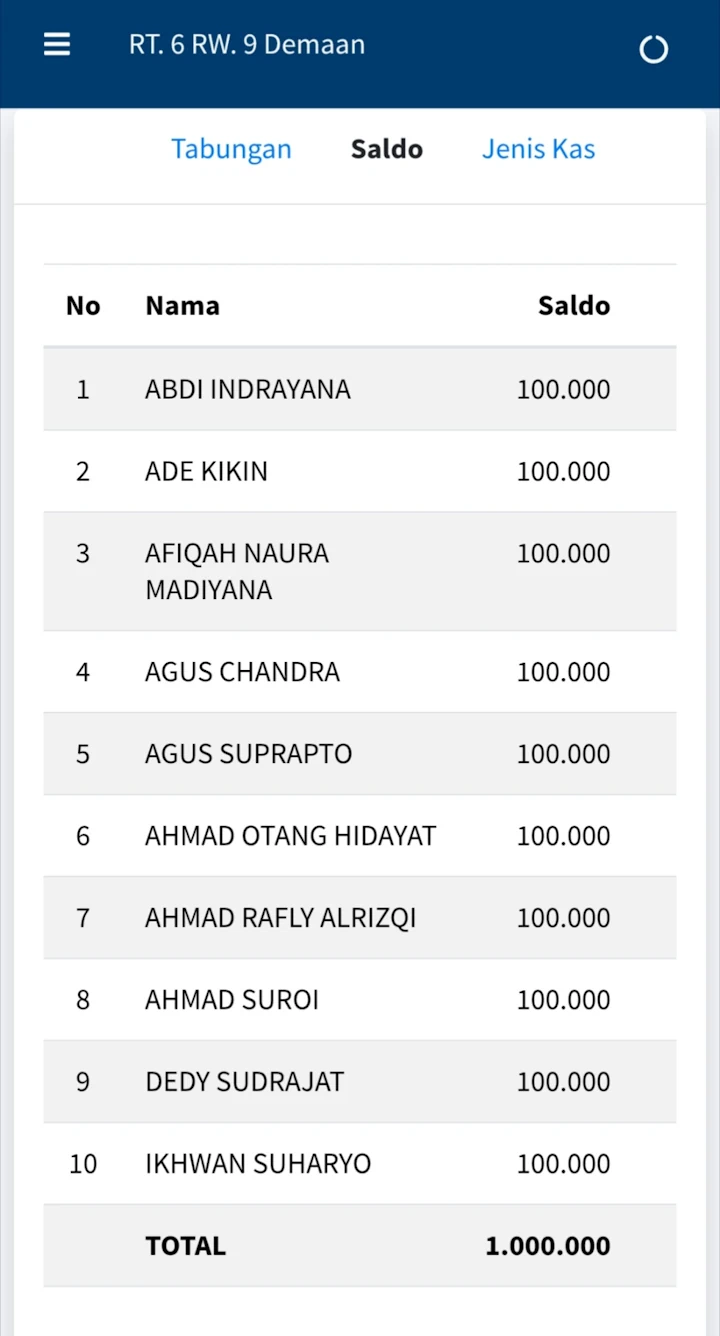Click the Nama column header
Viewport: 720px width, 1336px height.
(183, 306)
